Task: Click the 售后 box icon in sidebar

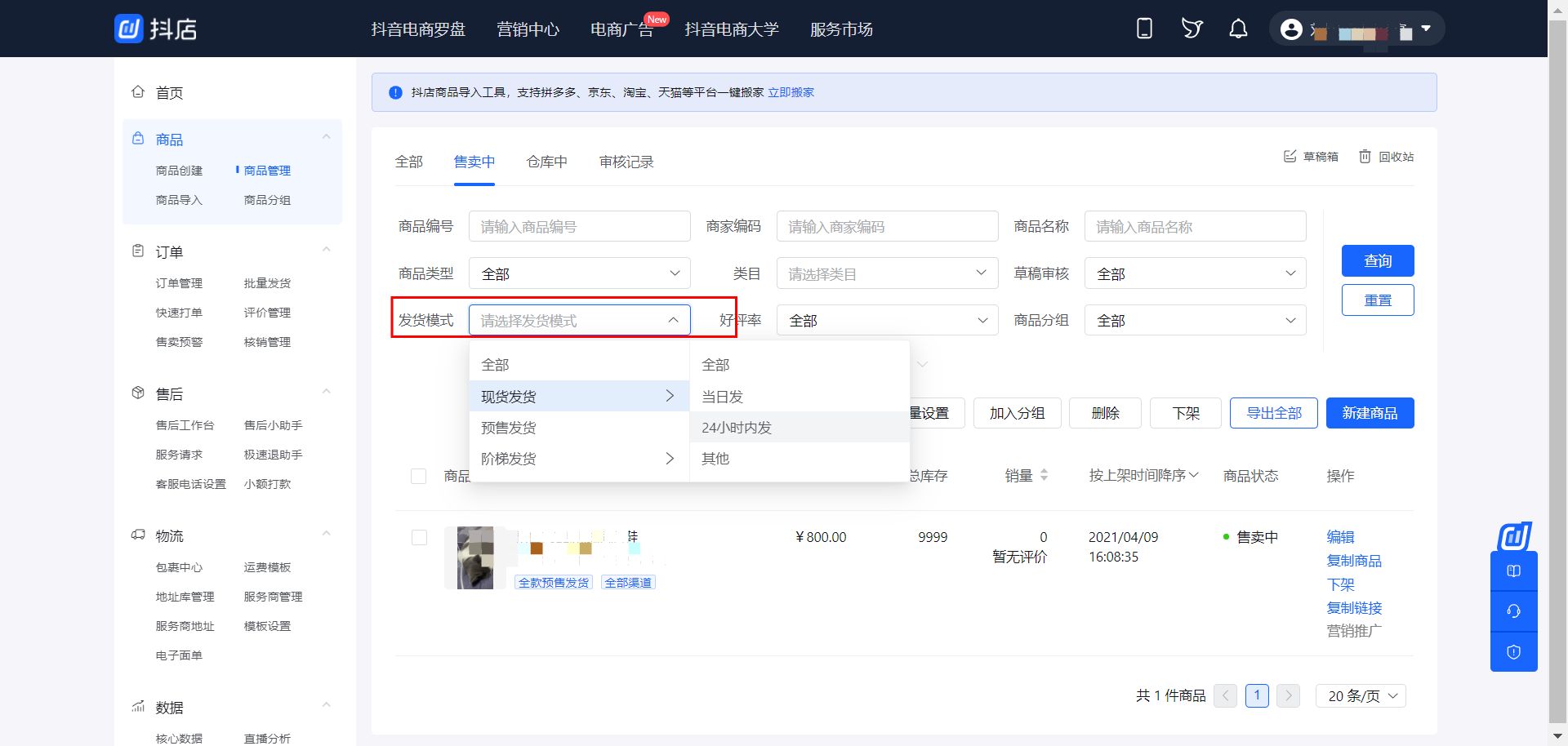Action: pyautogui.click(x=138, y=393)
